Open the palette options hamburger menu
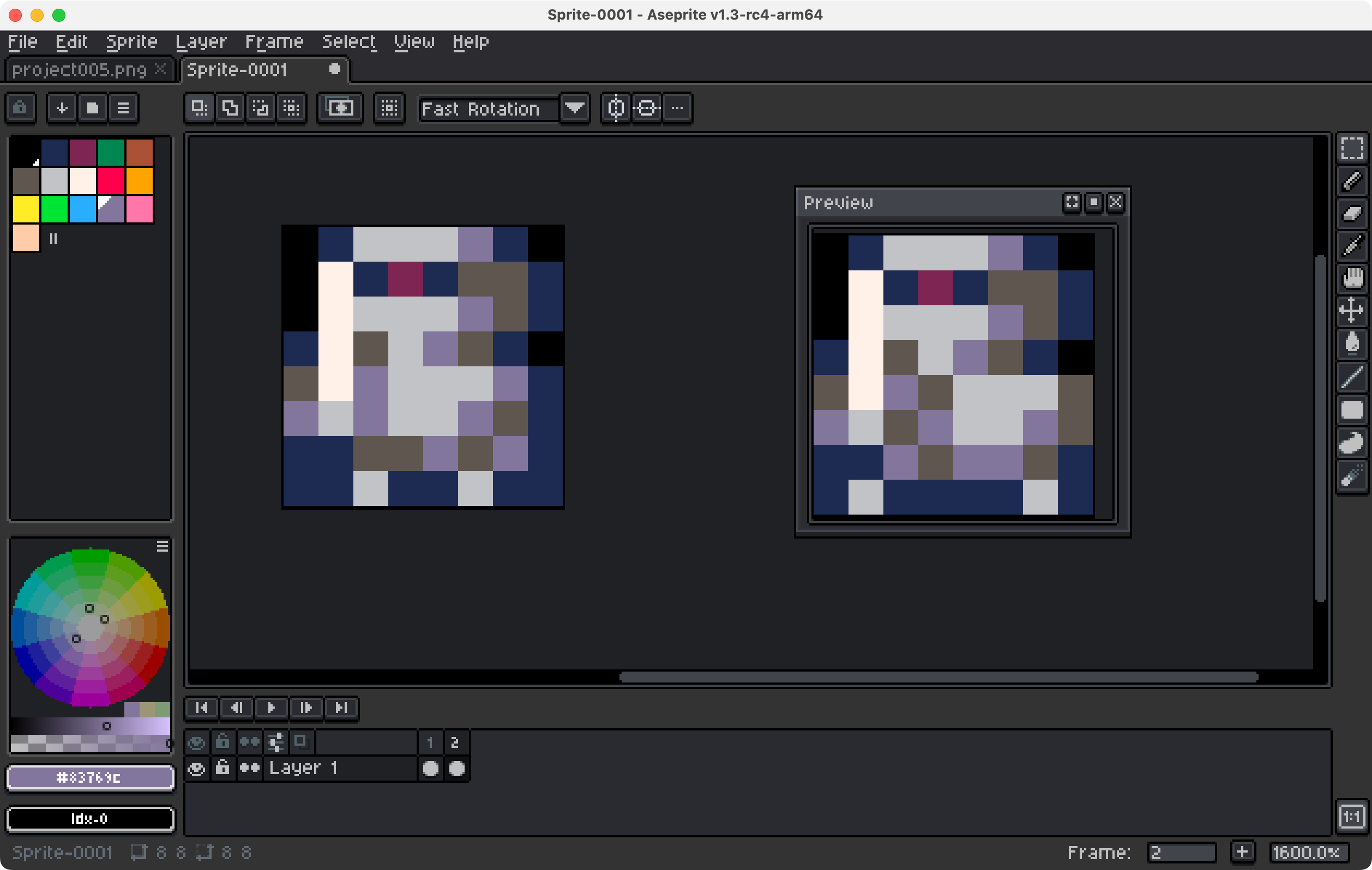 point(123,108)
